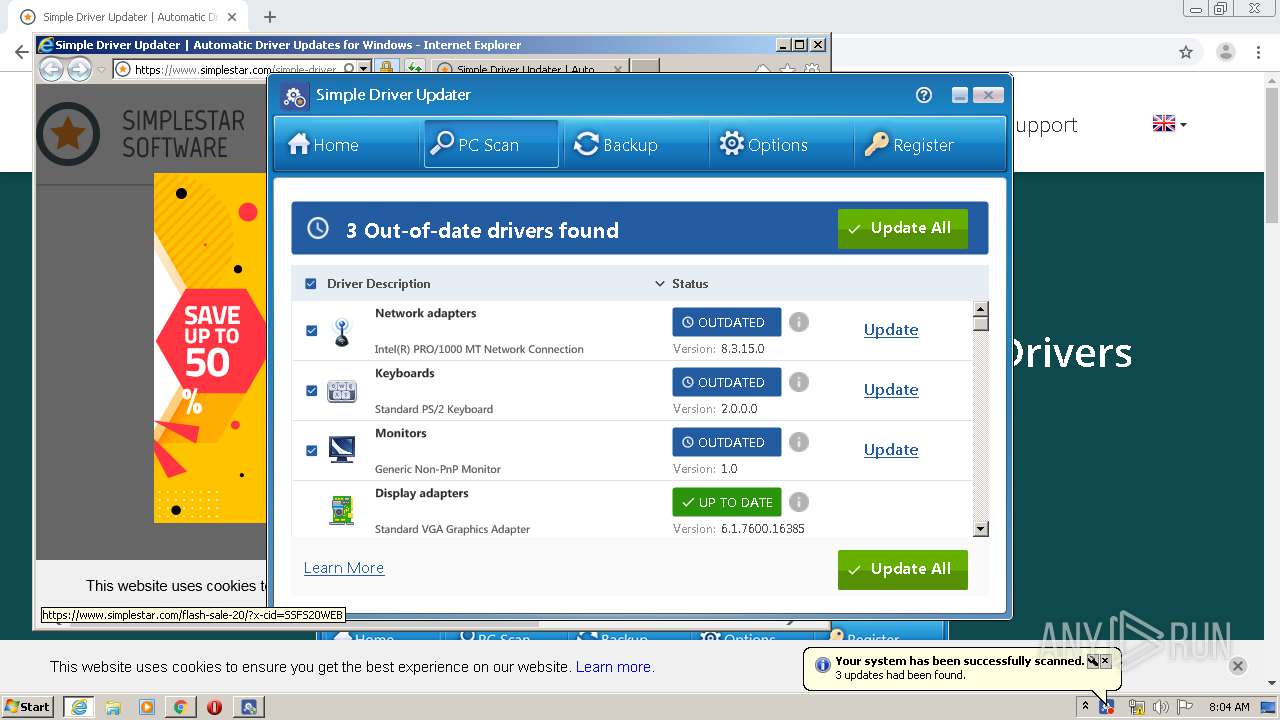
Task: Click the help question mark icon
Action: click(924, 95)
